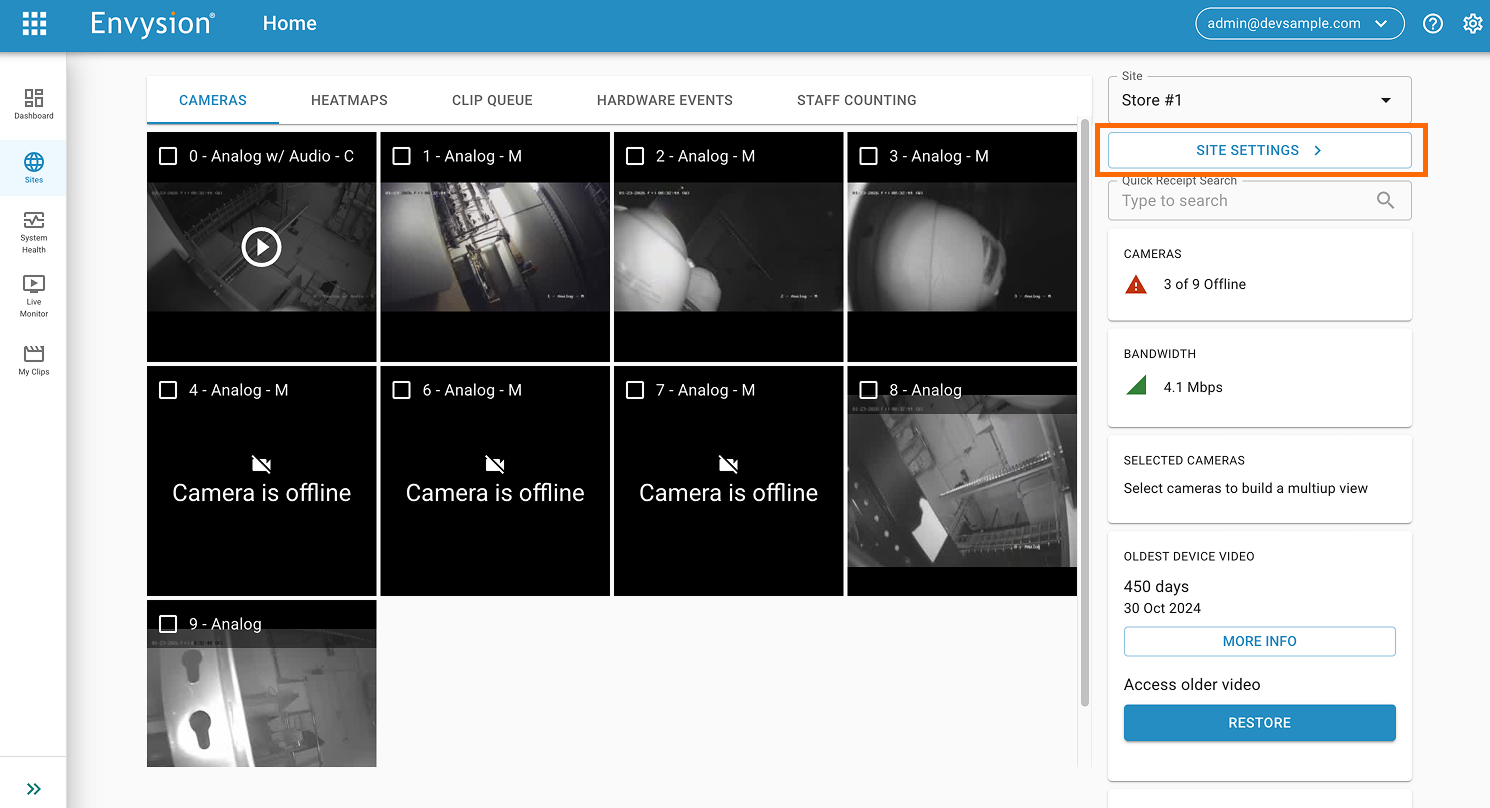1490x808 pixels.
Task: Check the box for camera 0 - Analog w/ Audio
Action: coord(168,156)
